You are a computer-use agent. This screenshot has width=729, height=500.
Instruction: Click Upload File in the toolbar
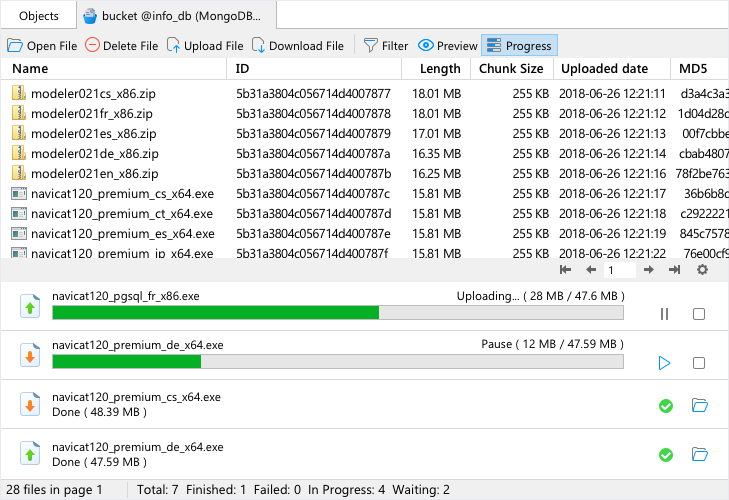coord(205,46)
